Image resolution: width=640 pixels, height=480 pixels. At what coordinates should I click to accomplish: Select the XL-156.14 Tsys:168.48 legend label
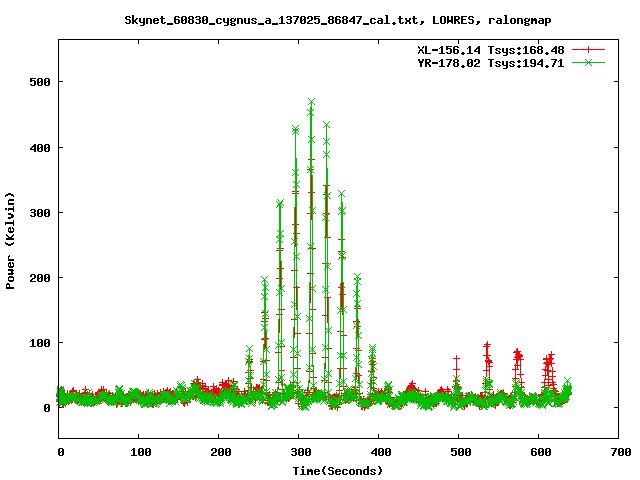click(x=491, y=50)
